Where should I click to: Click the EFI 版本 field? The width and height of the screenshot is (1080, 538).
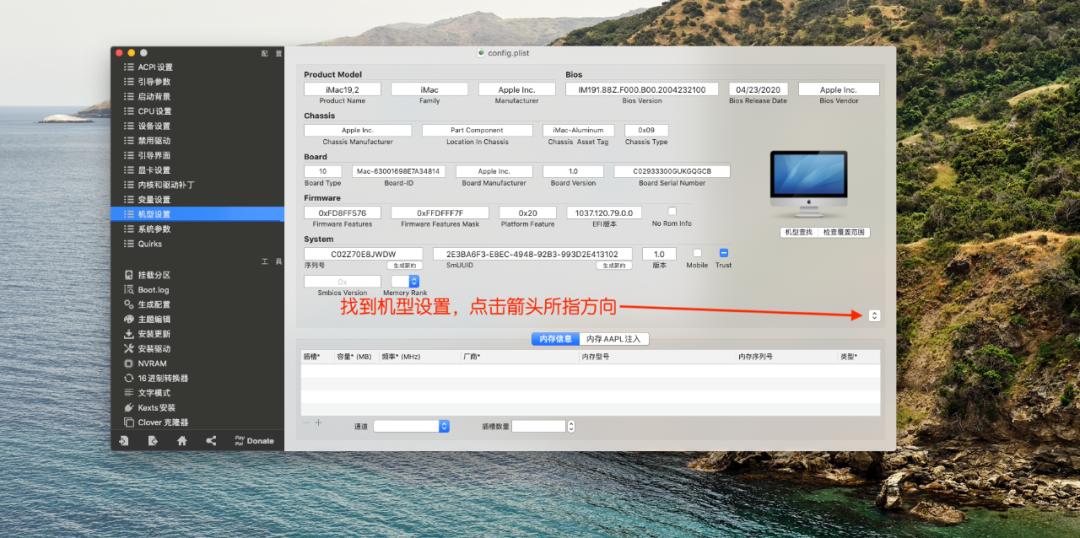click(604, 213)
